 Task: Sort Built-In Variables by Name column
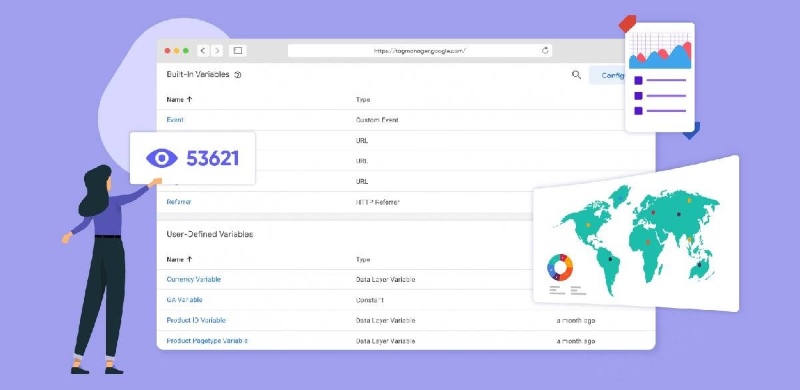pyautogui.click(x=179, y=100)
